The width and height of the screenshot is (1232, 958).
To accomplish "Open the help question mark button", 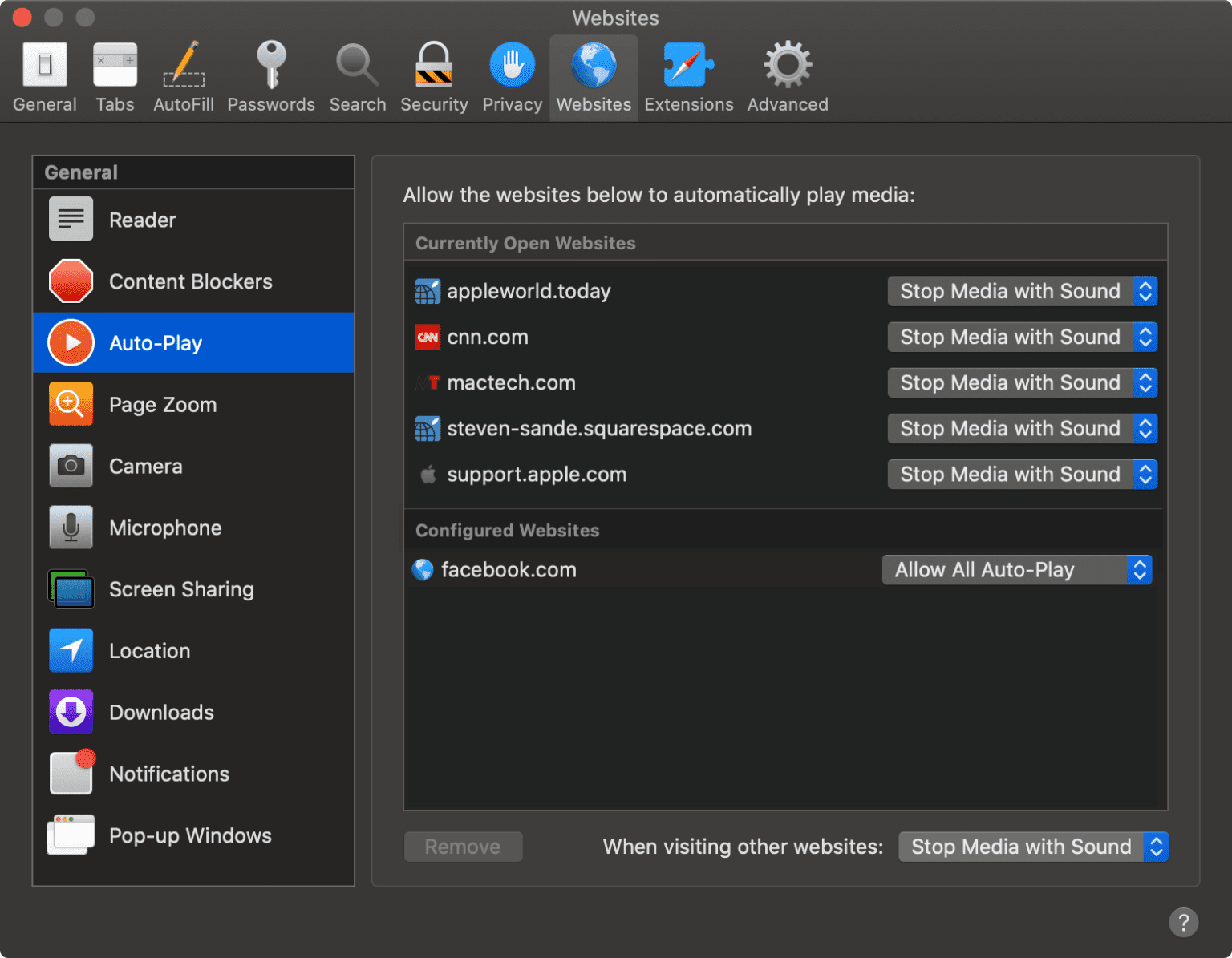I will (x=1184, y=922).
